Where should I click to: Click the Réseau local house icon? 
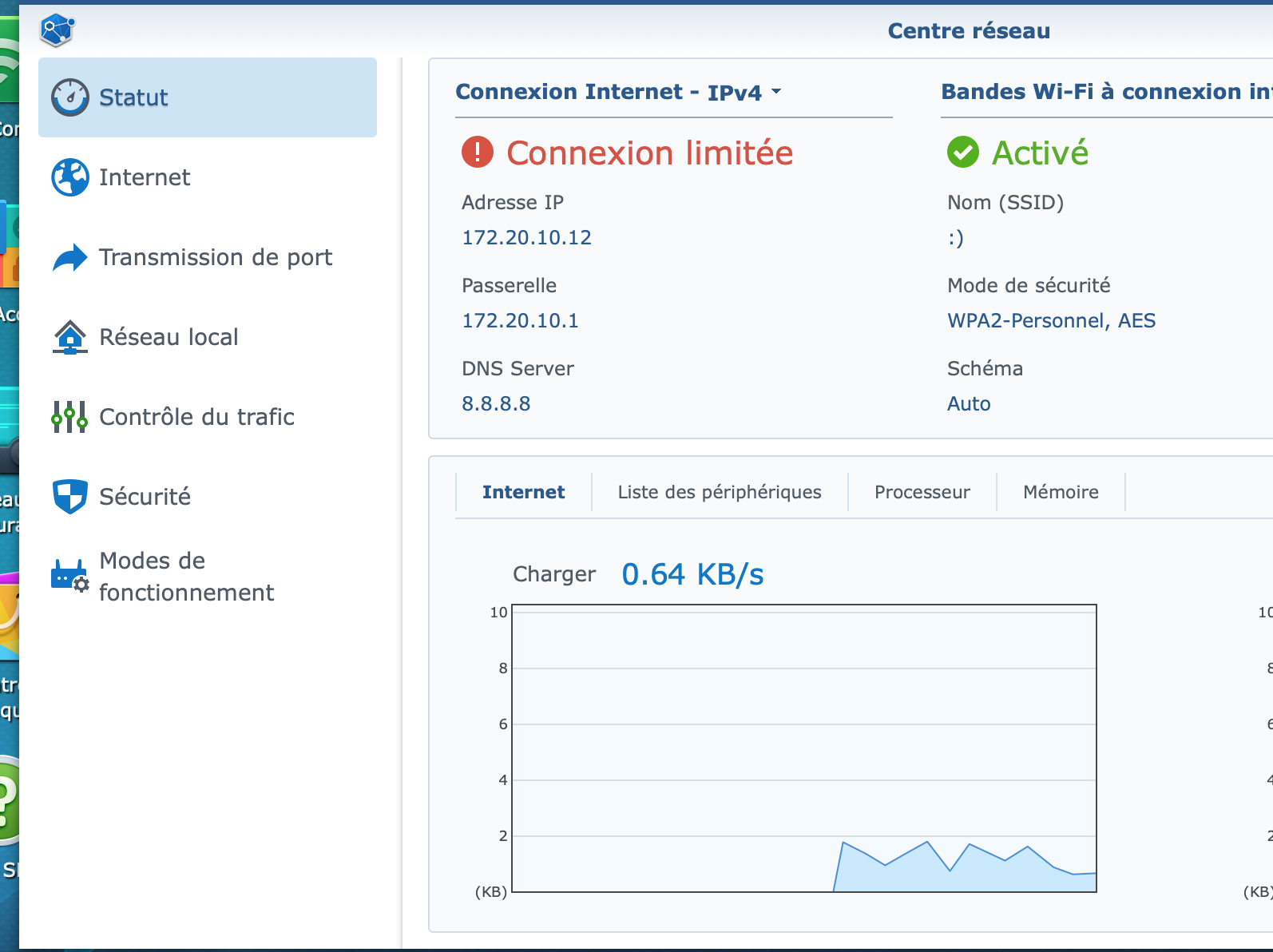[70, 337]
